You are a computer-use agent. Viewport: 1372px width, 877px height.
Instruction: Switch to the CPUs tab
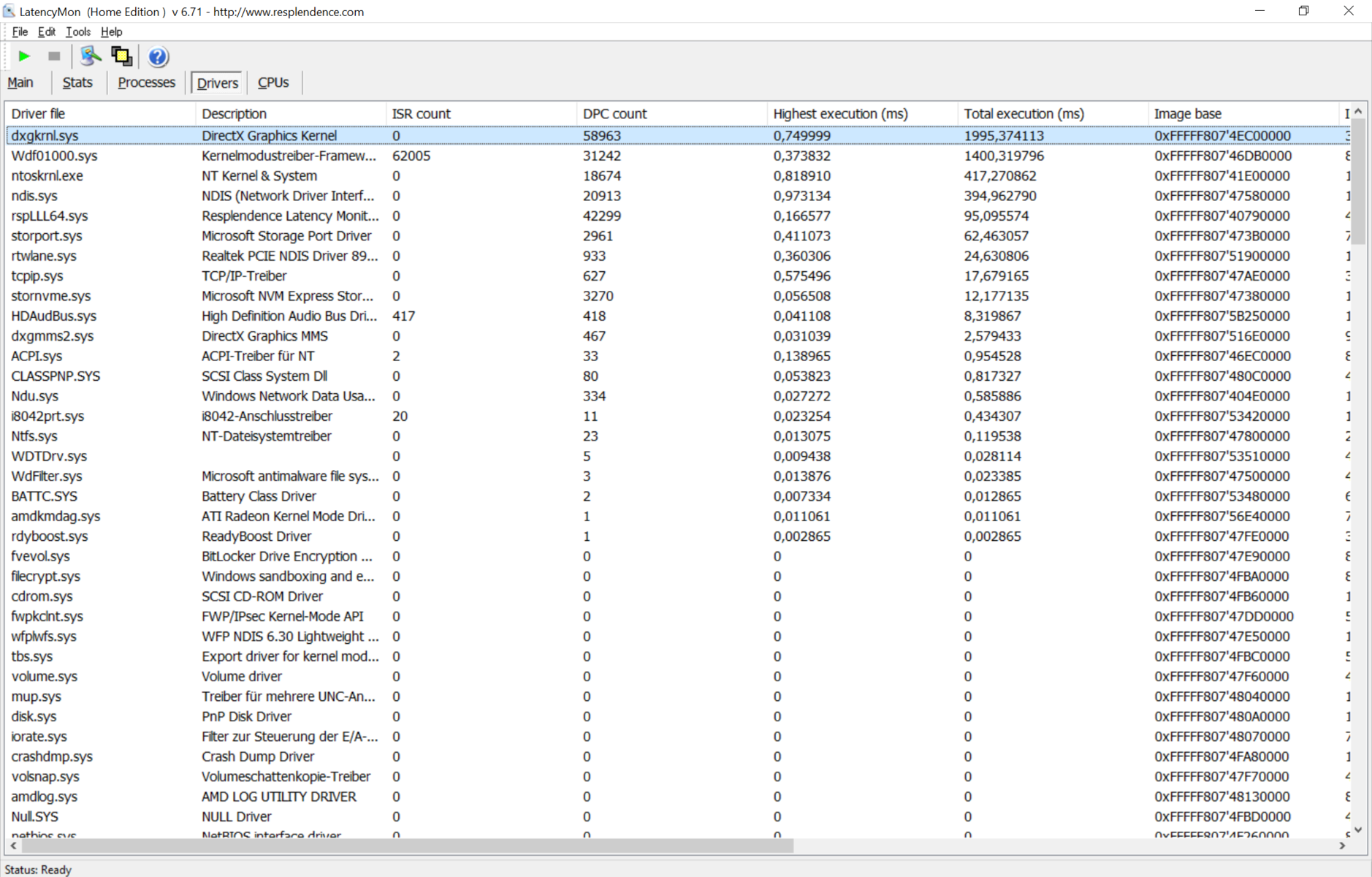tap(273, 83)
